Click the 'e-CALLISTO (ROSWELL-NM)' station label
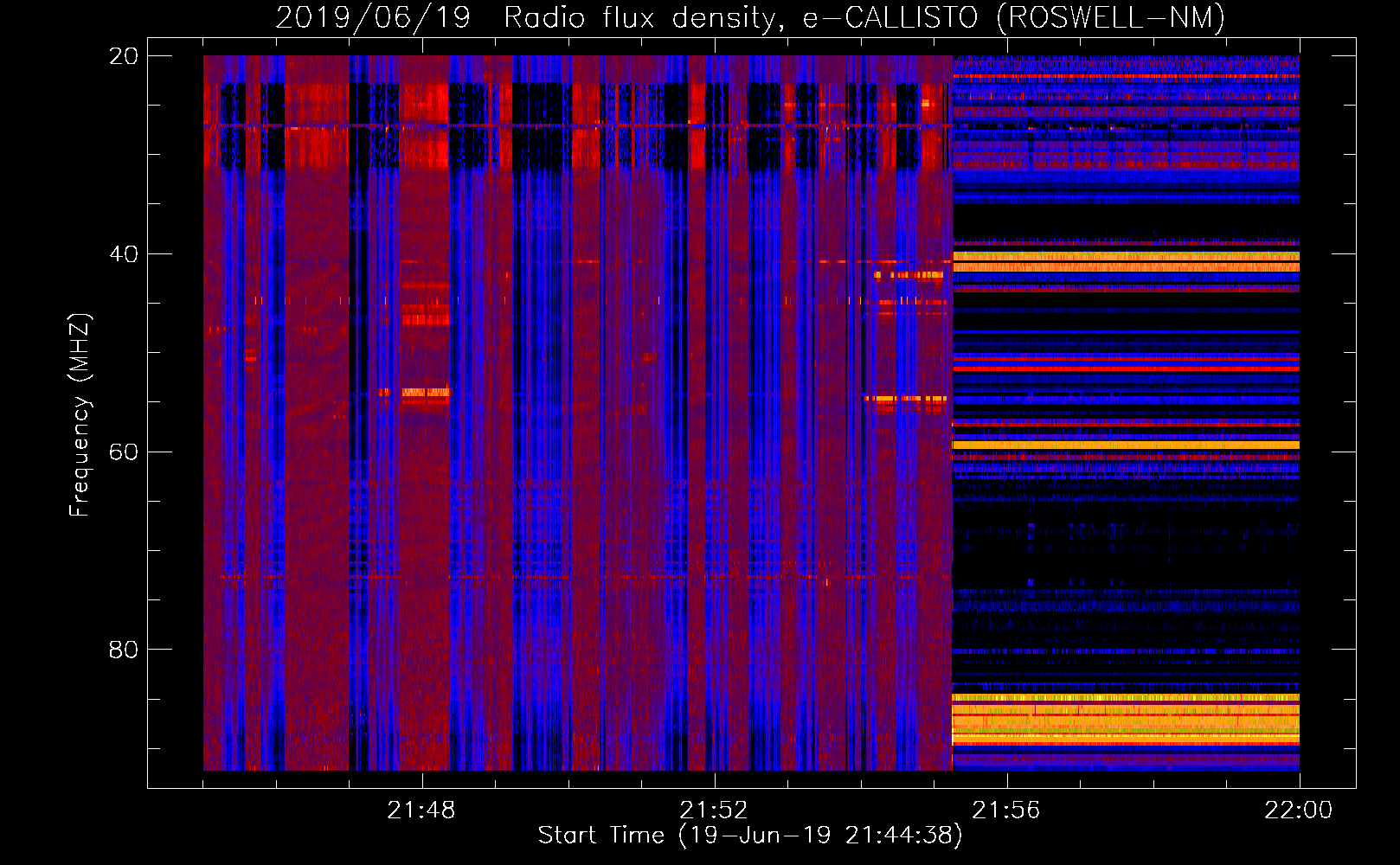Viewport: 1400px width, 865px height. 1014,17
